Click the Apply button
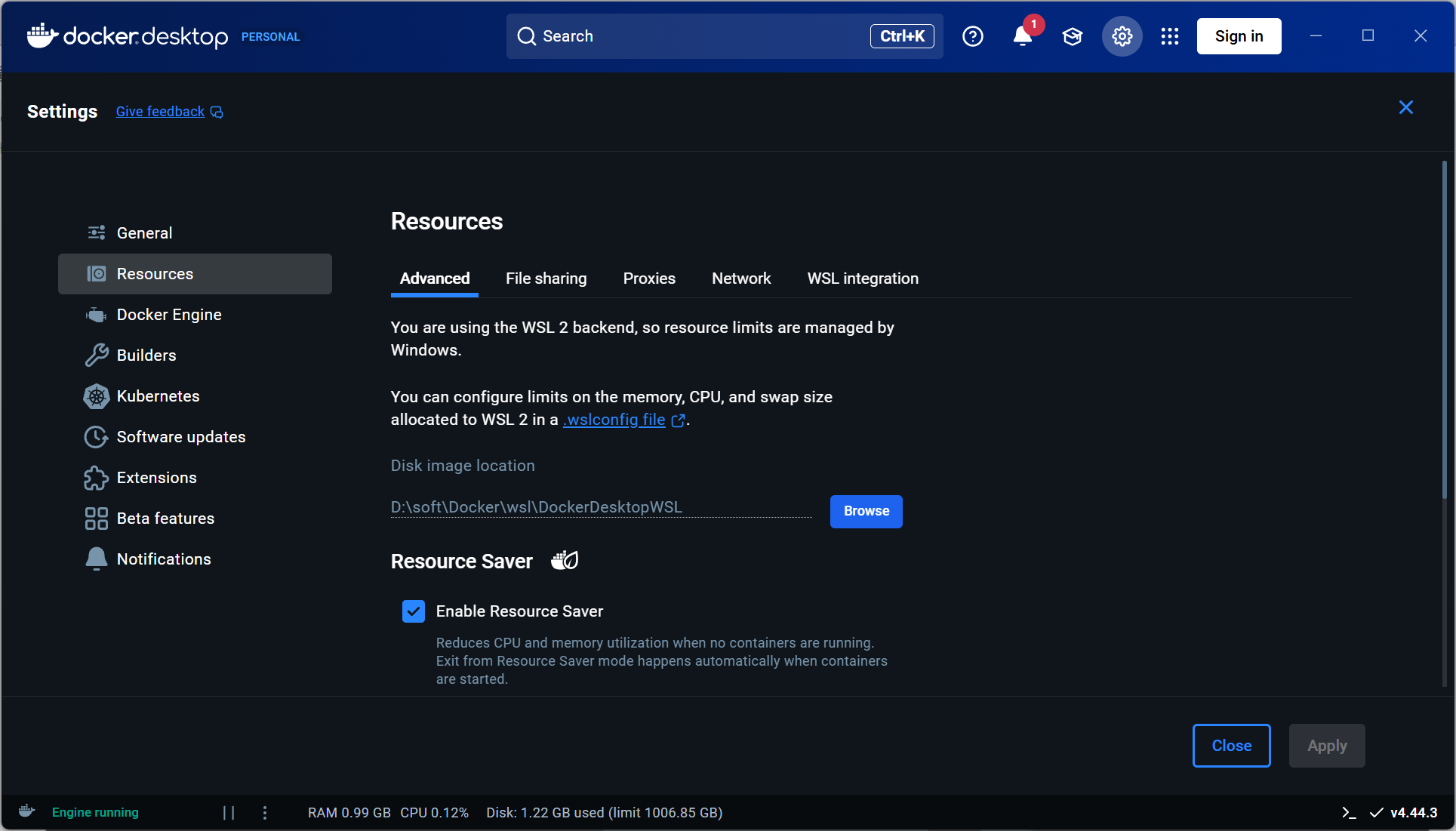Screen dimensions: 1456x831 tap(1327, 746)
